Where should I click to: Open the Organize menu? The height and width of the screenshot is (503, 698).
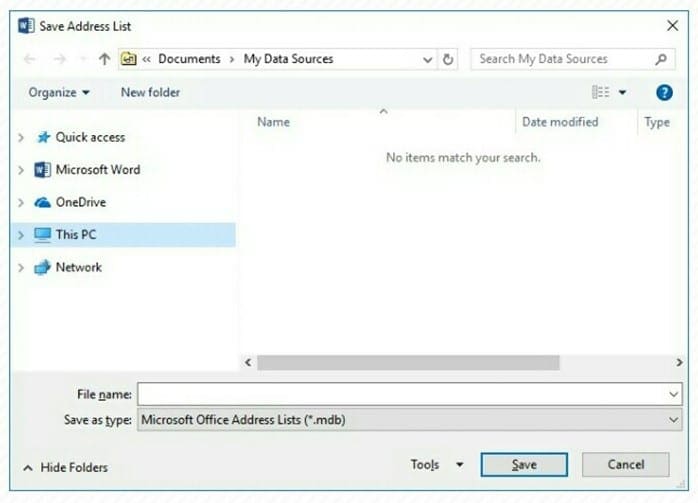click(x=59, y=93)
